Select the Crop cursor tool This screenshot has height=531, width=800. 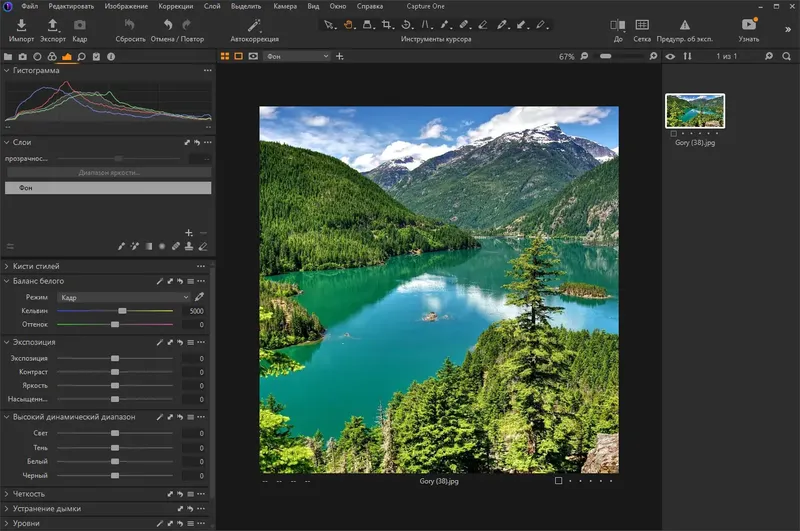point(387,24)
